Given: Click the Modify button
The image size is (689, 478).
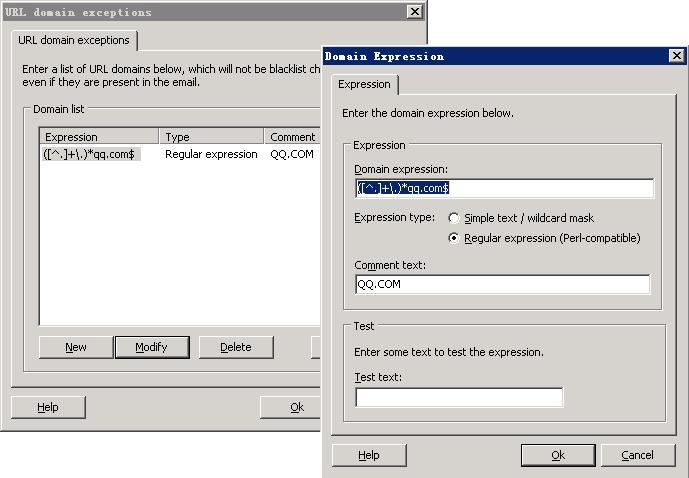Looking at the screenshot, I should tap(150, 347).
